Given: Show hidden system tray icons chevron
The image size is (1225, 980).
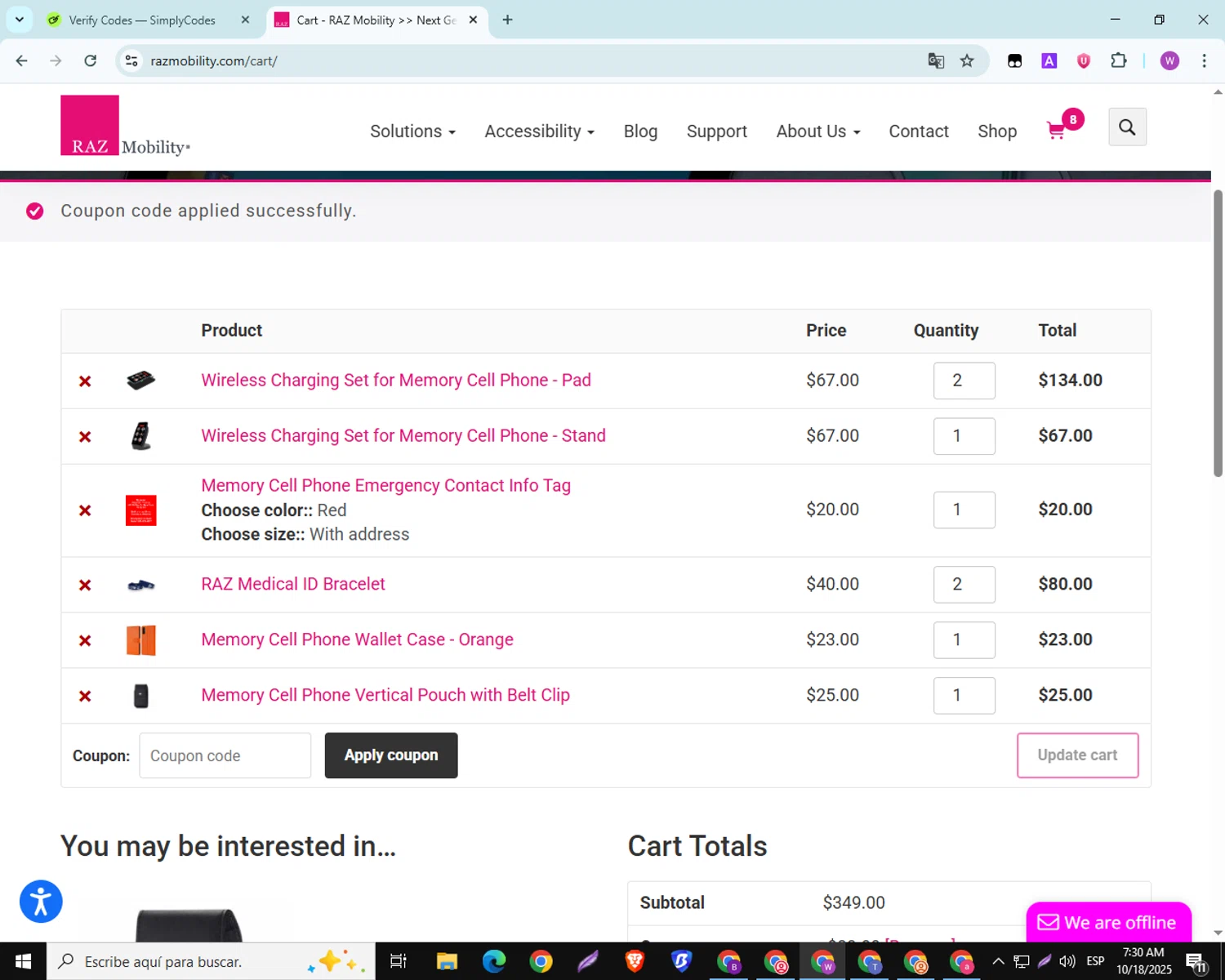Looking at the screenshot, I should pos(998,961).
